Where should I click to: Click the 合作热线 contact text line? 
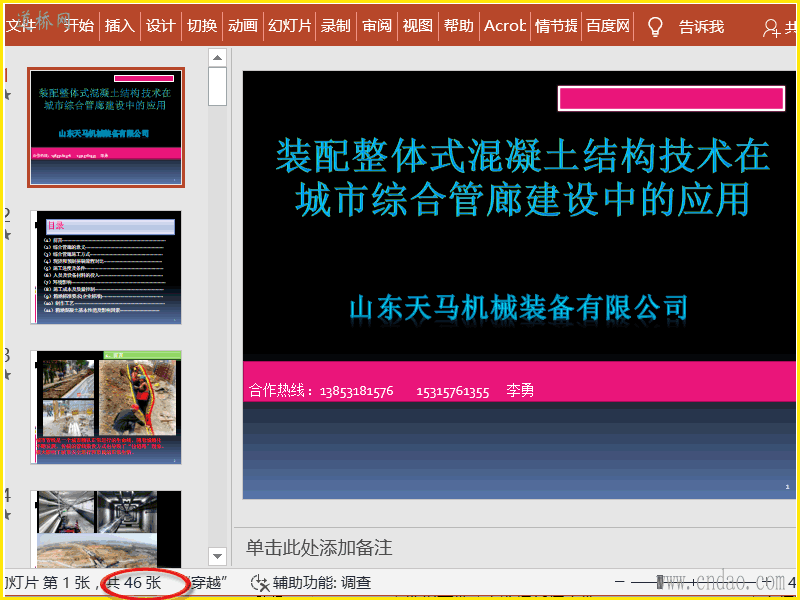pyautogui.click(x=391, y=391)
